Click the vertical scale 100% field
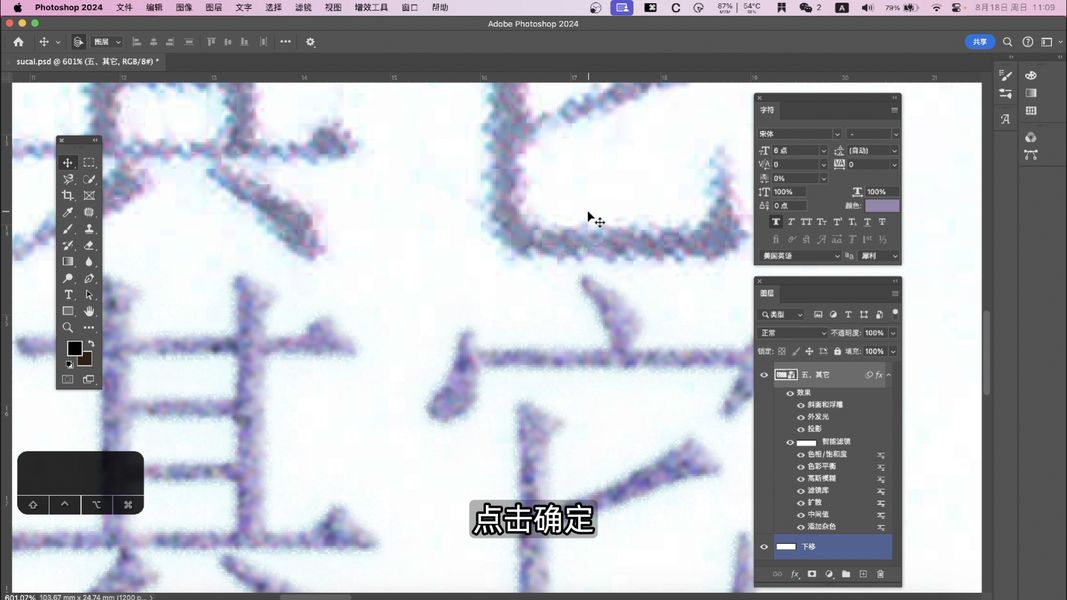Image resolution: width=1067 pixels, height=600 pixels. coord(789,192)
